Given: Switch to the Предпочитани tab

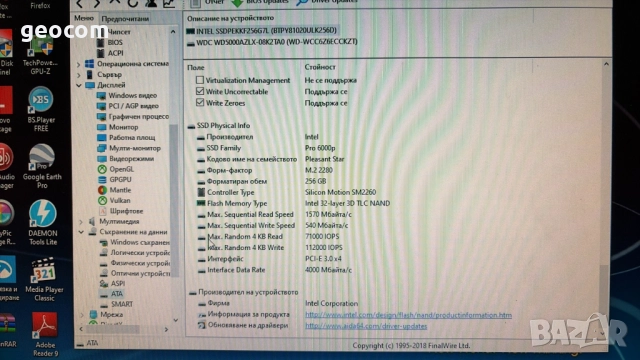Looking at the screenshot, I should click(125, 19).
